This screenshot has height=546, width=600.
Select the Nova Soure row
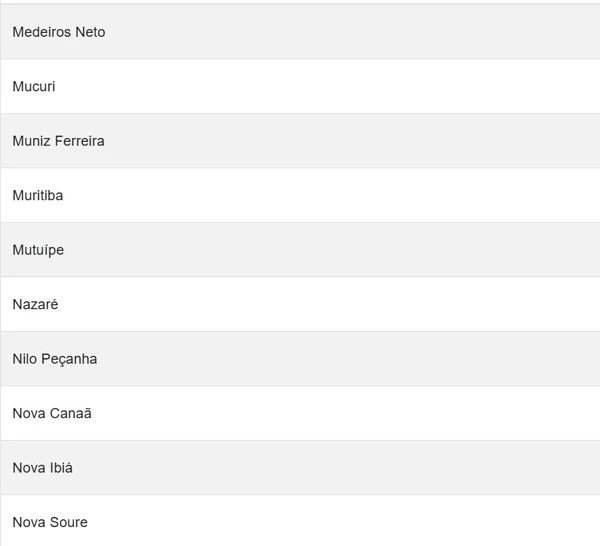300,522
